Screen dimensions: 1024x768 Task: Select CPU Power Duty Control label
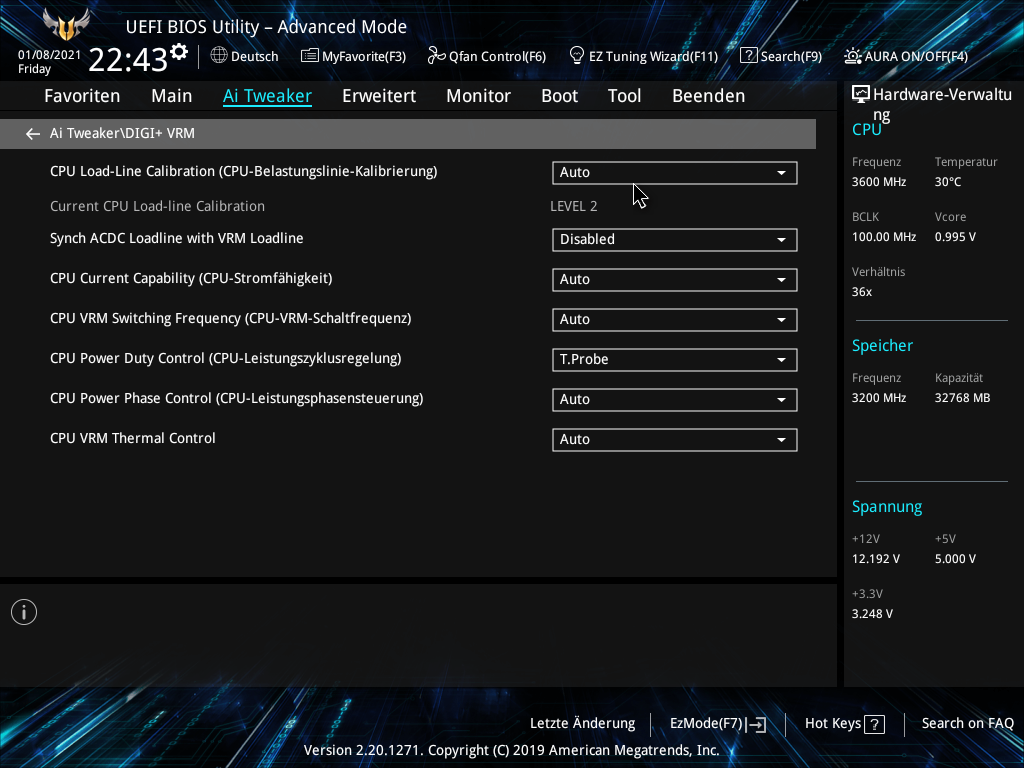tap(225, 359)
